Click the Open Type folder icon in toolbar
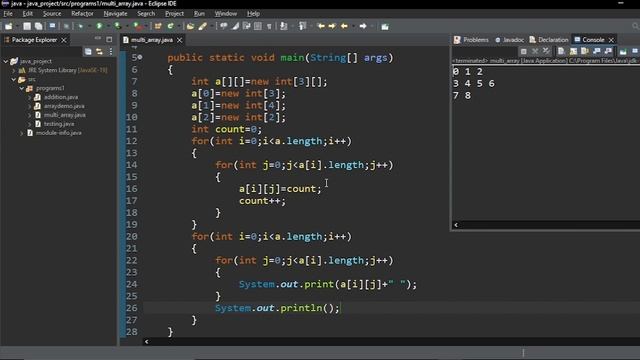Image resolution: width=640 pixels, height=360 pixels. pos(190,26)
